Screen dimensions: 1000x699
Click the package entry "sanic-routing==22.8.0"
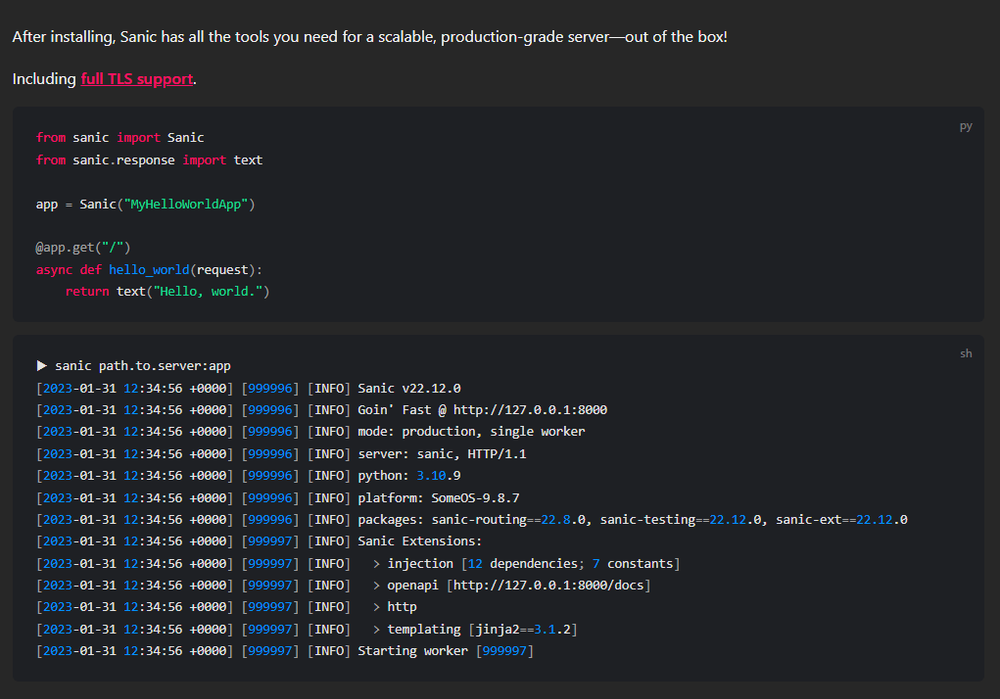tap(509, 520)
